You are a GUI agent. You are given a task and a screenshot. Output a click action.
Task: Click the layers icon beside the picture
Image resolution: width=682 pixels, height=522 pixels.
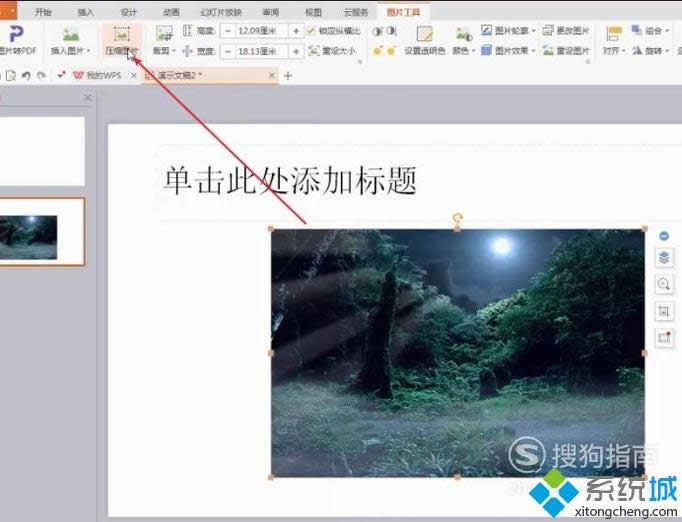[x=664, y=258]
